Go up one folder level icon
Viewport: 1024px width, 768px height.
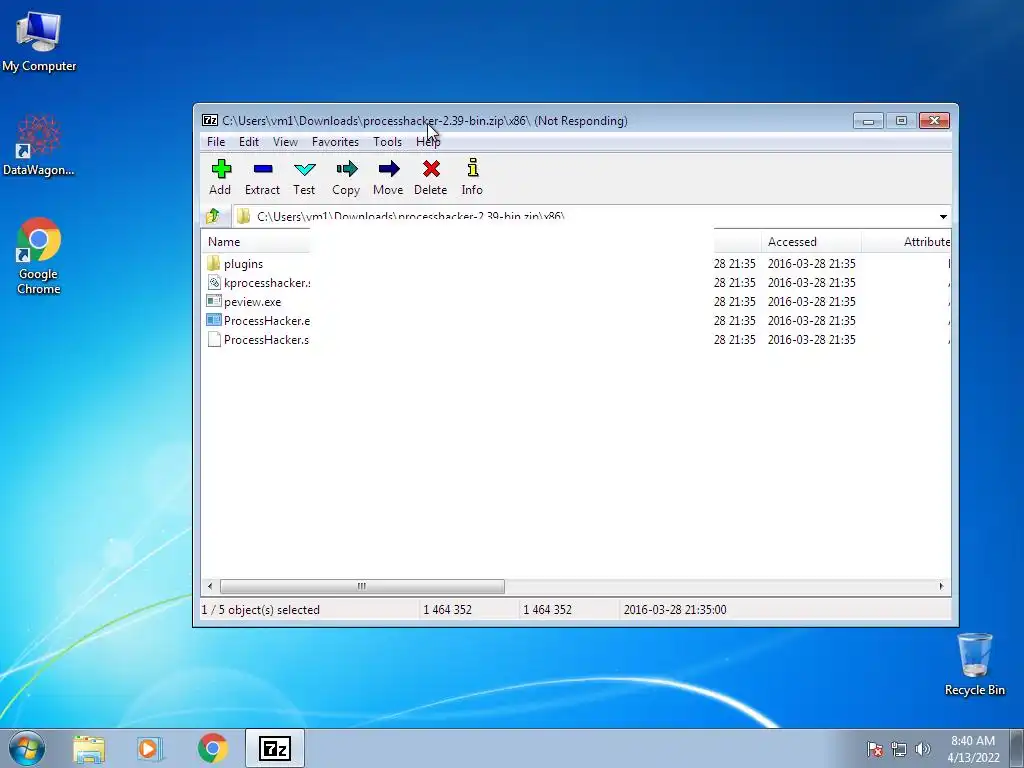tap(213, 216)
